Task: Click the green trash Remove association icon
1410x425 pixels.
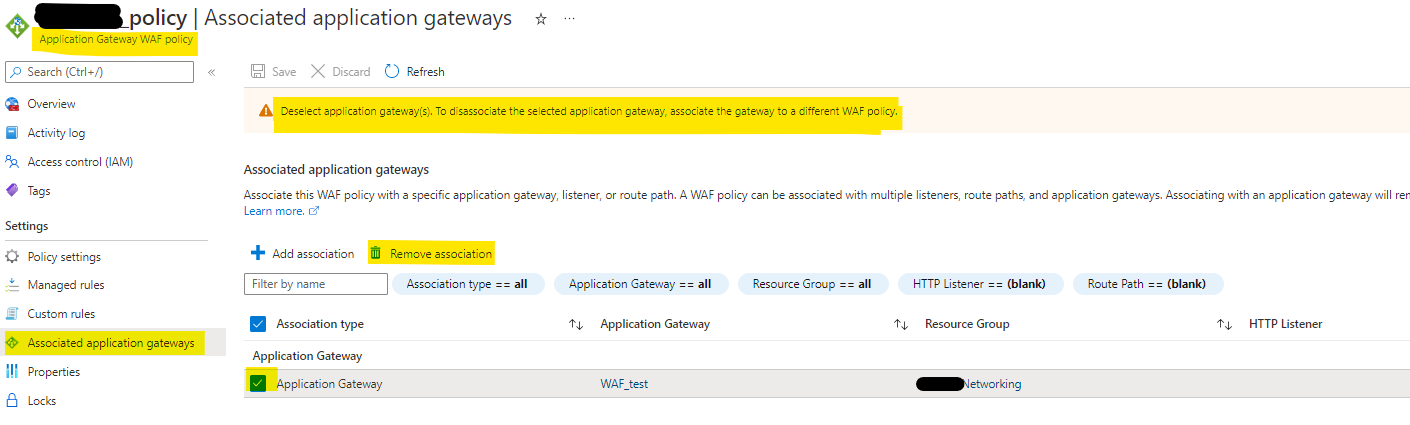Action: pyautogui.click(x=376, y=253)
